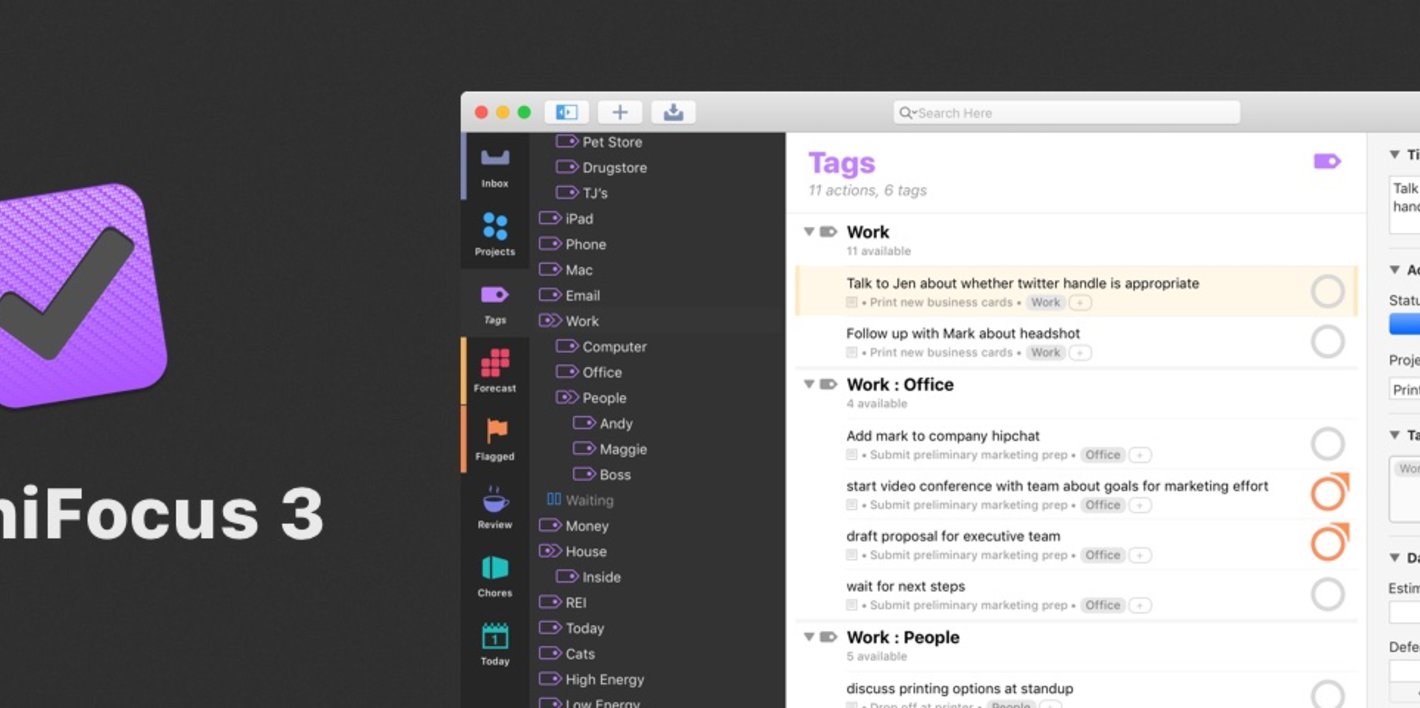Open note icon under 'Talk to Jen' action
The image size is (1420, 708).
[x=852, y=303]
